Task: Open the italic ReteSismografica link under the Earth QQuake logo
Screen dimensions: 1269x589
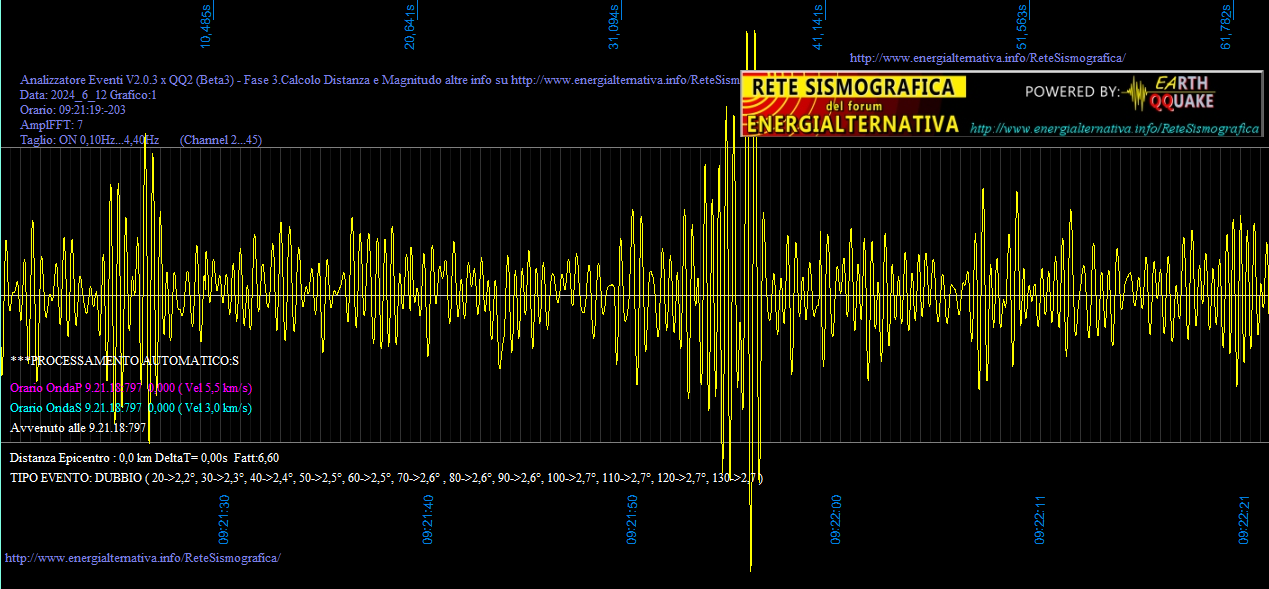Action: (1115, 129)
